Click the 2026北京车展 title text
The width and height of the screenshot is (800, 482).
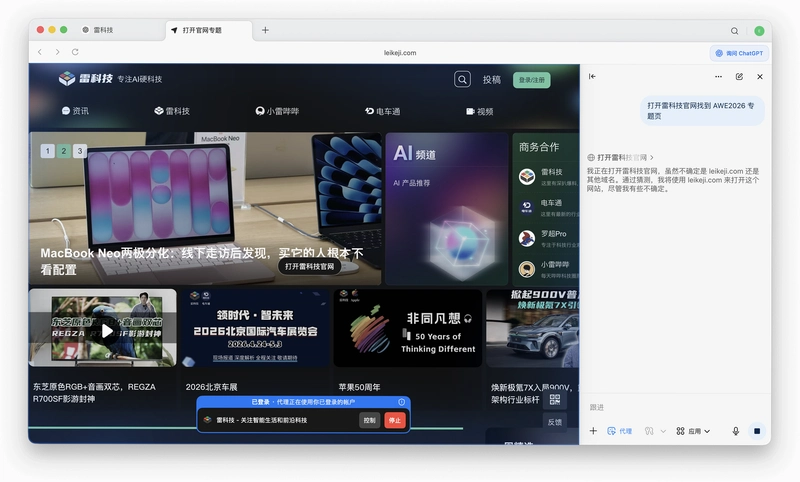[x=211, y=387]
